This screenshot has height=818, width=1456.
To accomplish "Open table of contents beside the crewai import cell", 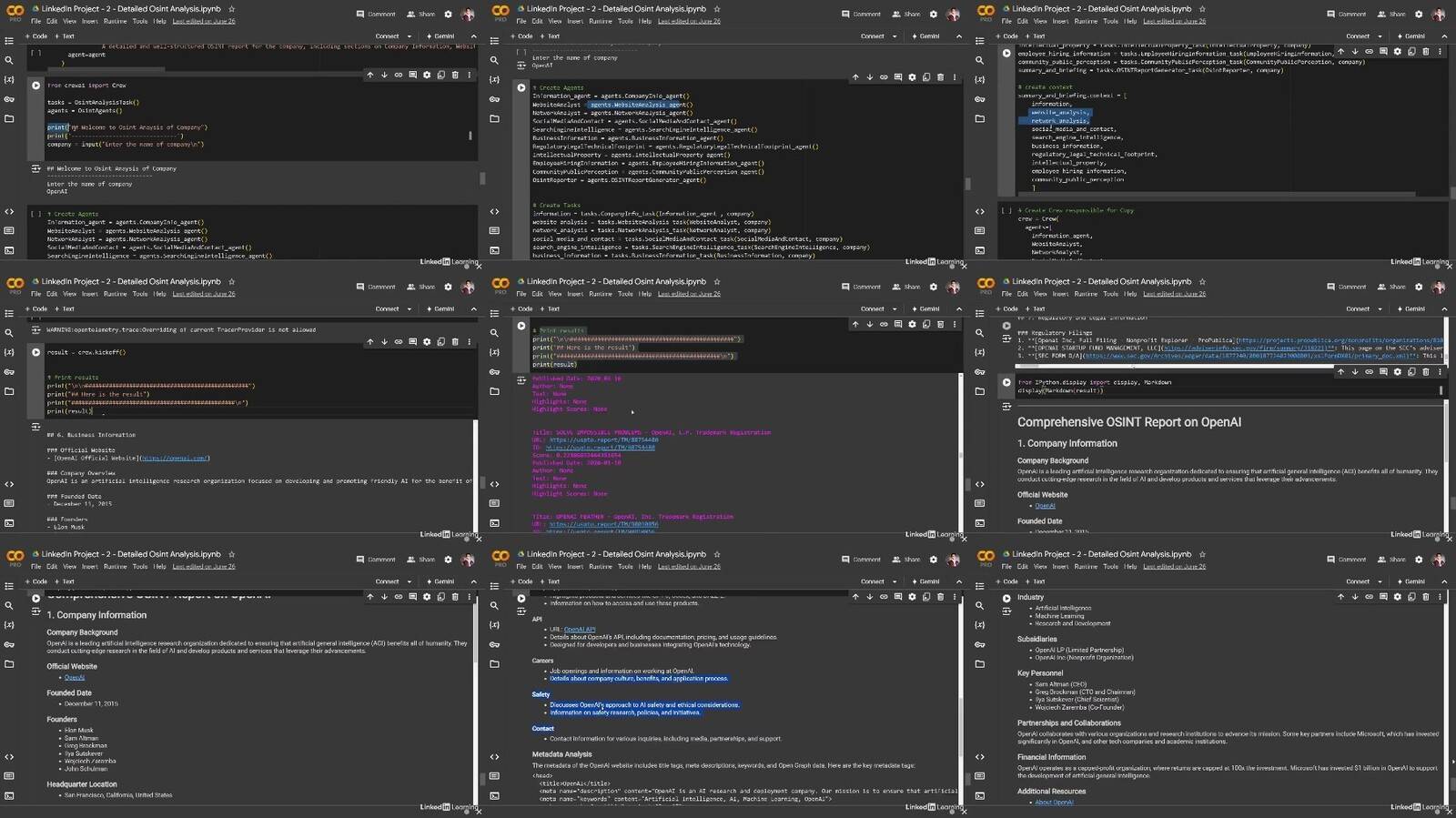I will pos(9,41).
